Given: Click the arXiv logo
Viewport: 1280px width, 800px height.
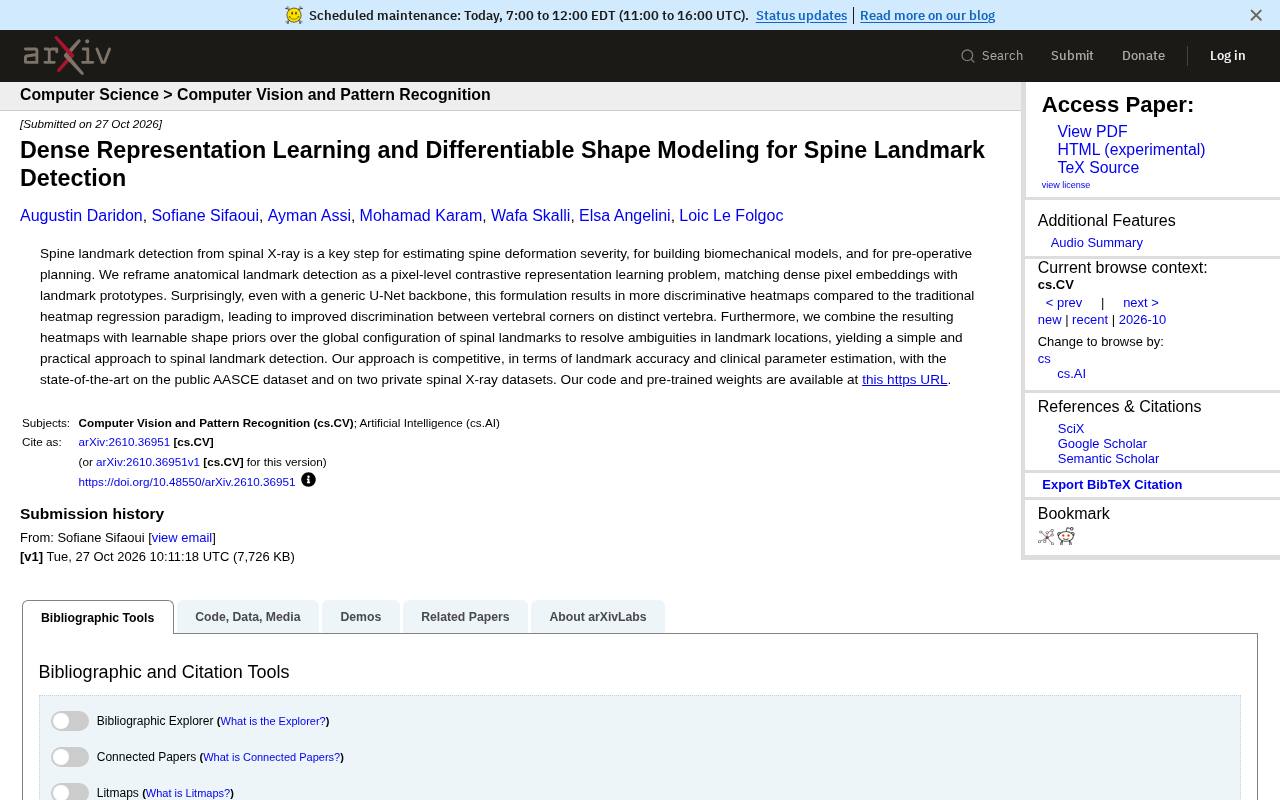Looking at the screenshot, I should 67,55.
